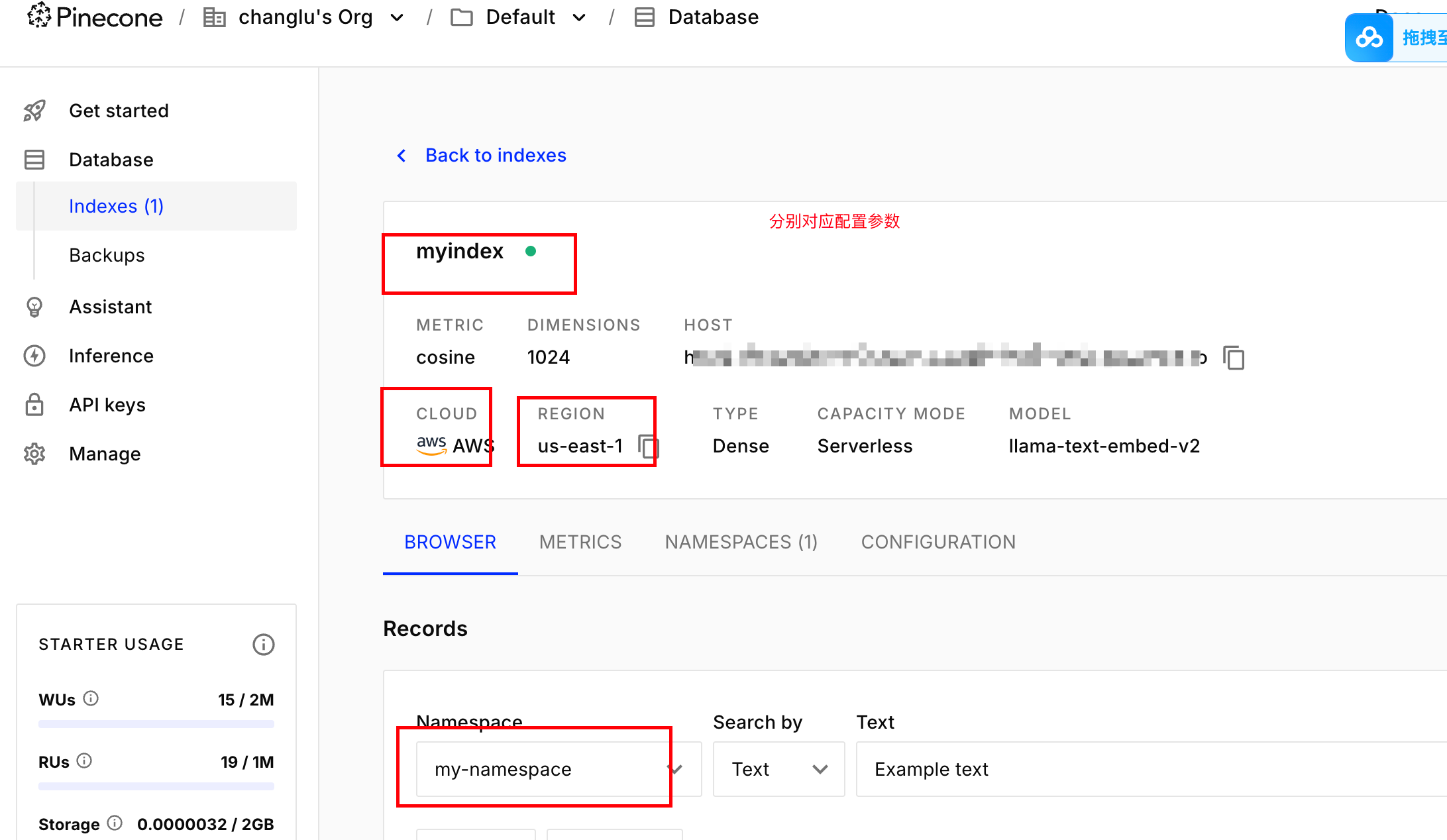This screenshot has width=1447, height=840.
Task: Click the llama-text-embed-v2 model value
Action: 1104,446
